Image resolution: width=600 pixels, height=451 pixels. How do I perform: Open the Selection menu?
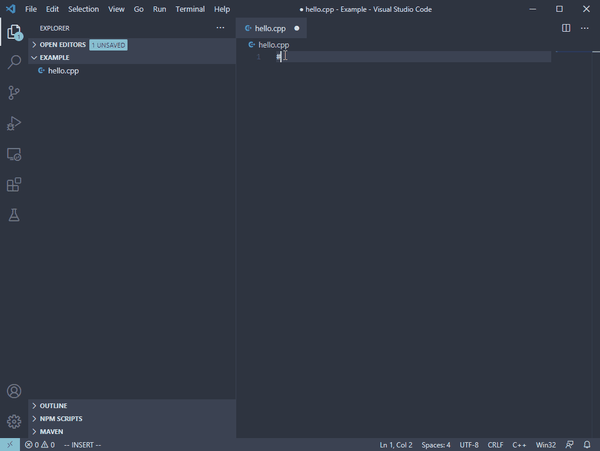pos(83,9)
